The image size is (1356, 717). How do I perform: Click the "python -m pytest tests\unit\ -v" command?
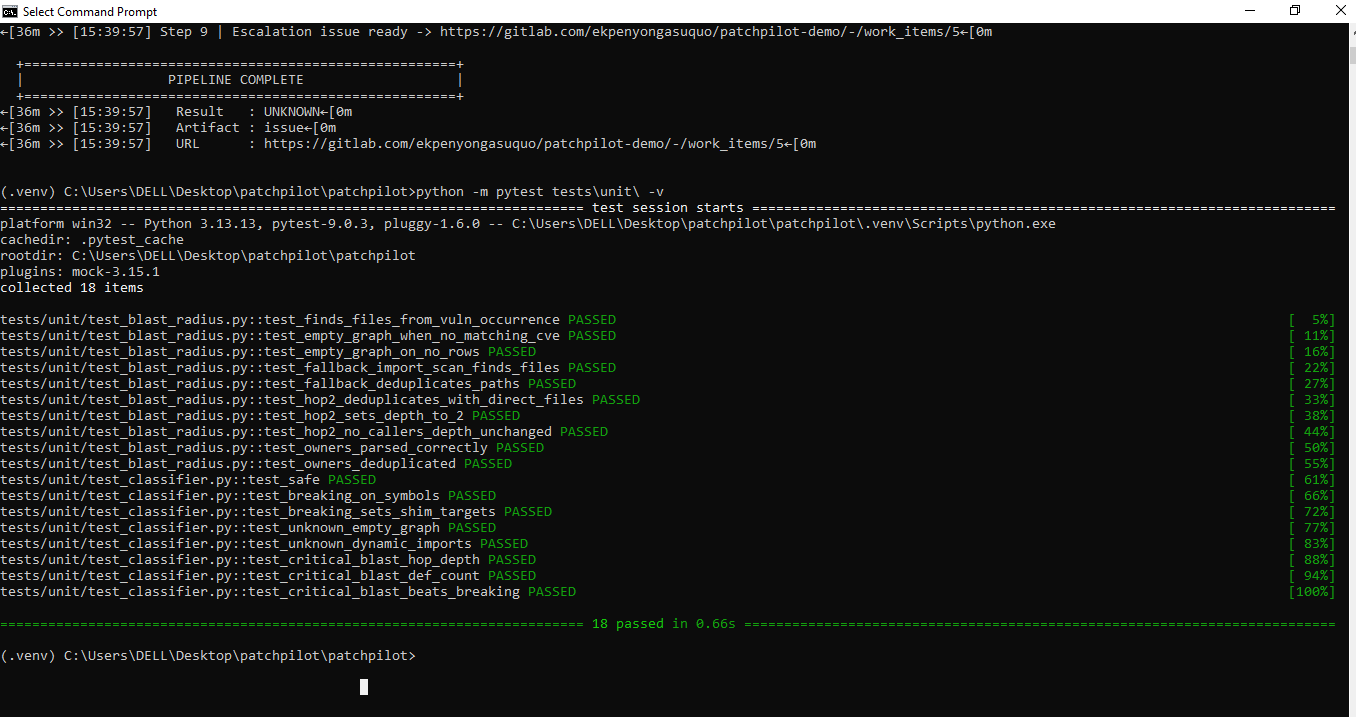pos(540,192)
